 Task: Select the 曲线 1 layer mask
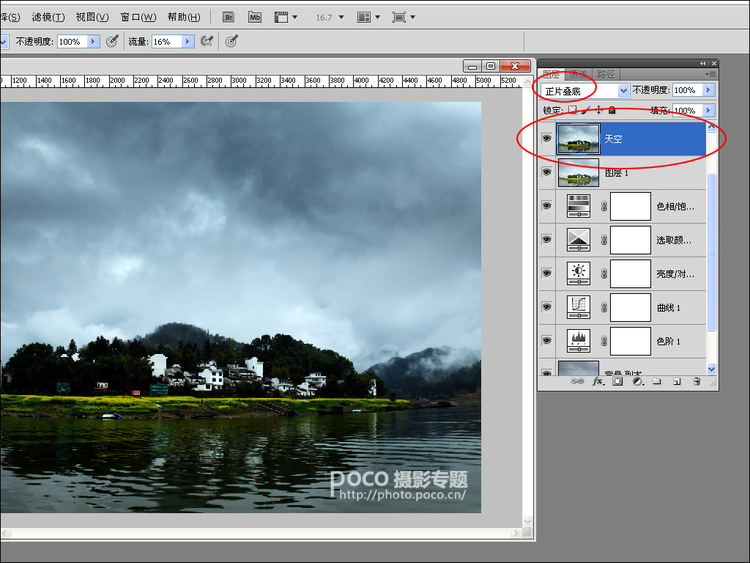[630, 307]
